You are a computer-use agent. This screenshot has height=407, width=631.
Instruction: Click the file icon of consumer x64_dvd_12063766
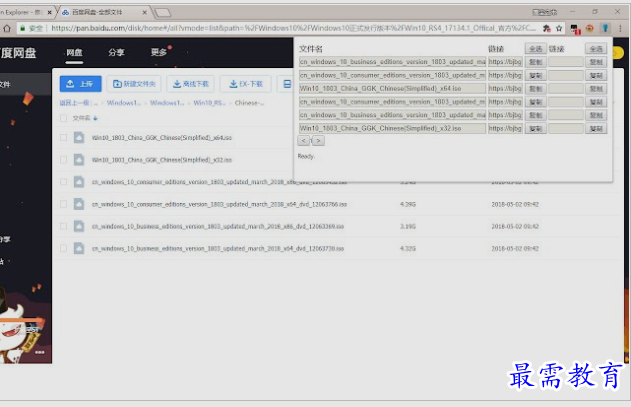coord(79,204)
